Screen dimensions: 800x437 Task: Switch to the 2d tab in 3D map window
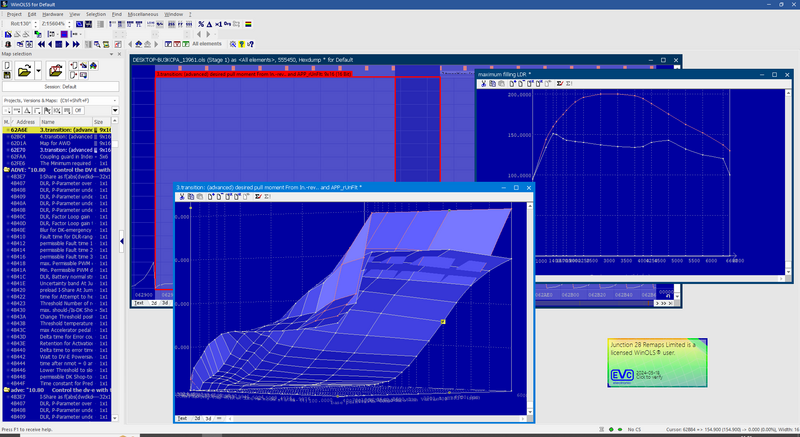pos(197,418)
